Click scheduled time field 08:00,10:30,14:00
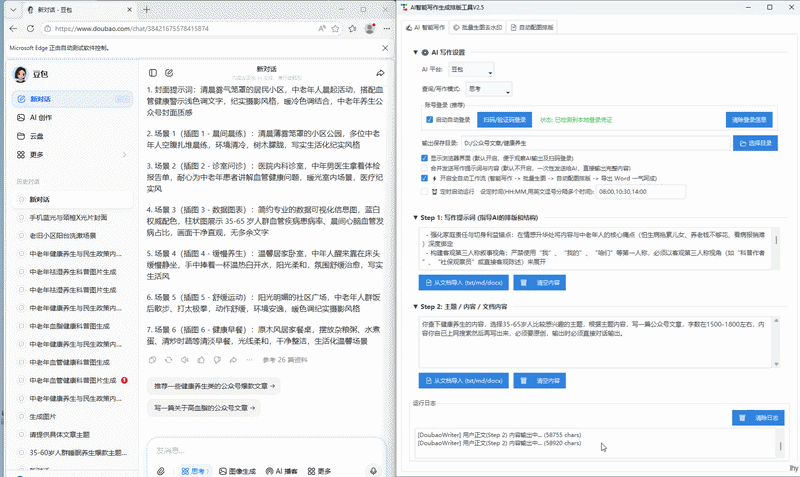This screenshot has height=477, width=800. pos(640,192)
